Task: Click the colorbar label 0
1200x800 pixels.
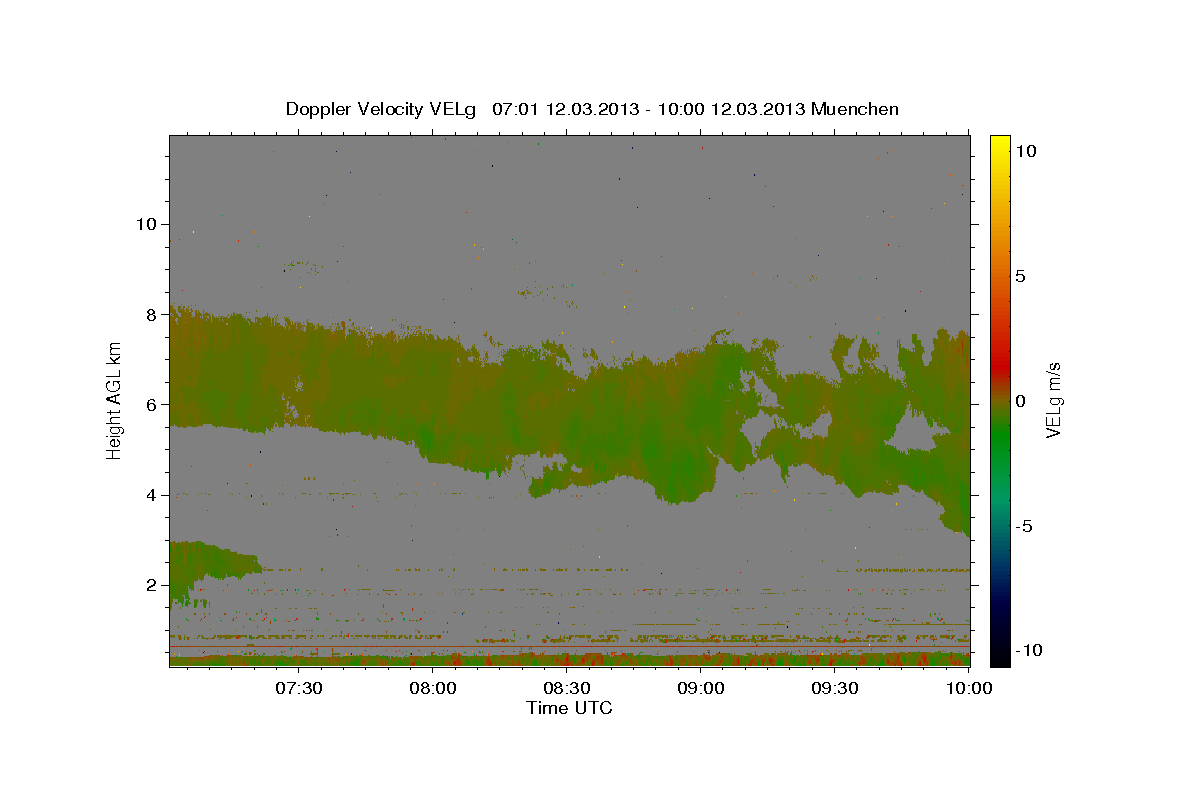Action: [1020, 401]
